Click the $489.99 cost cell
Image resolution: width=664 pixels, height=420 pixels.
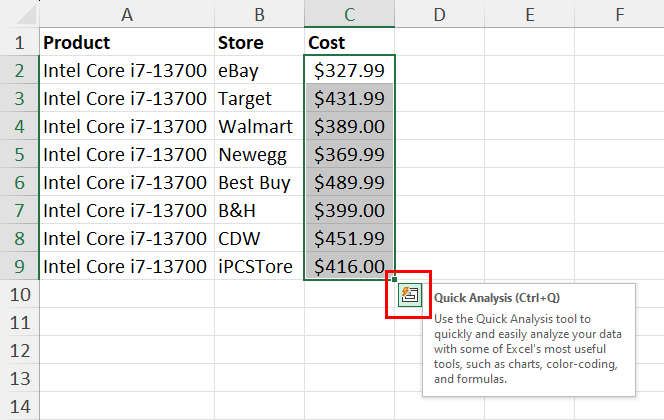[x=349, y=182]
